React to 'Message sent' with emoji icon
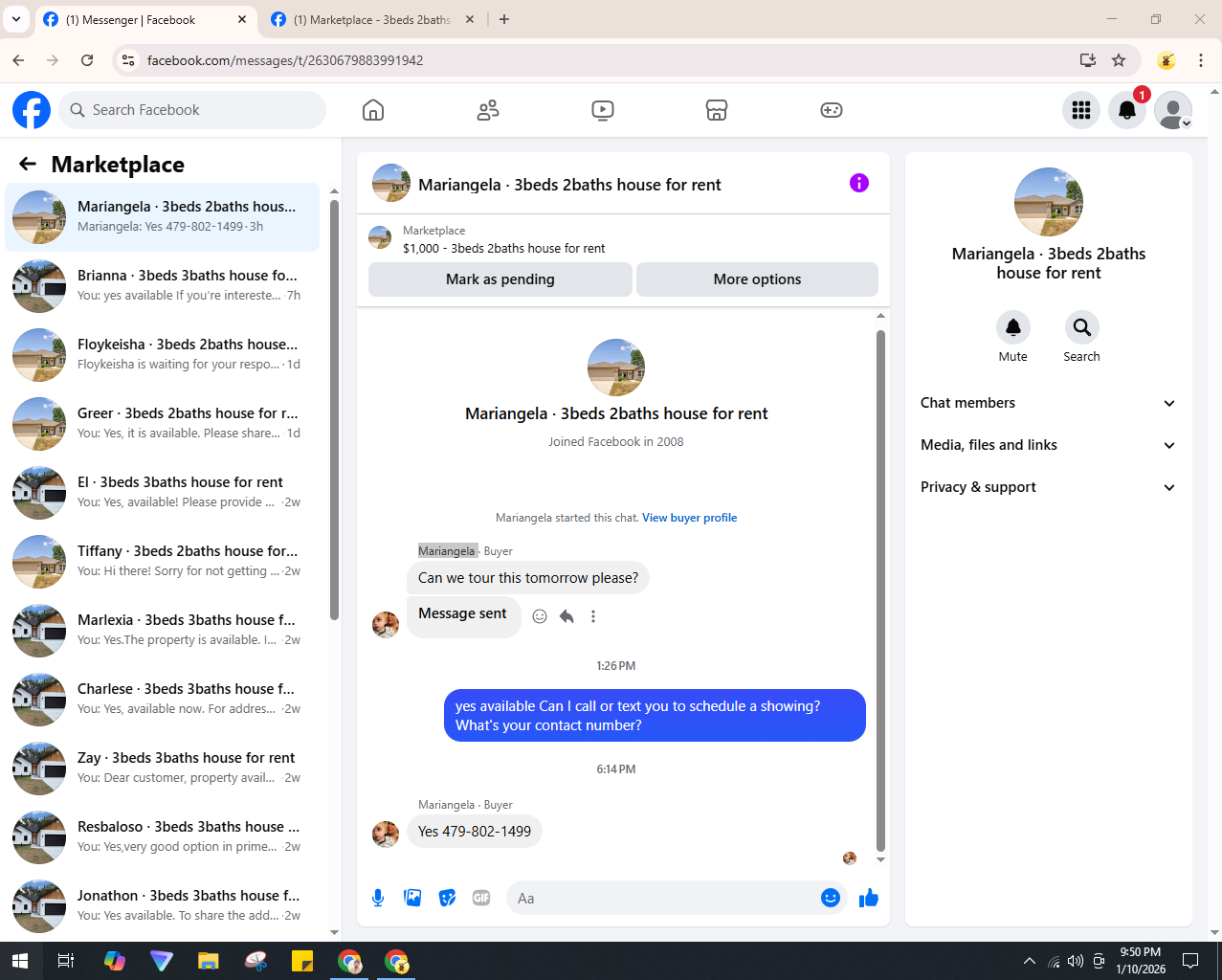 coord(540,616)
